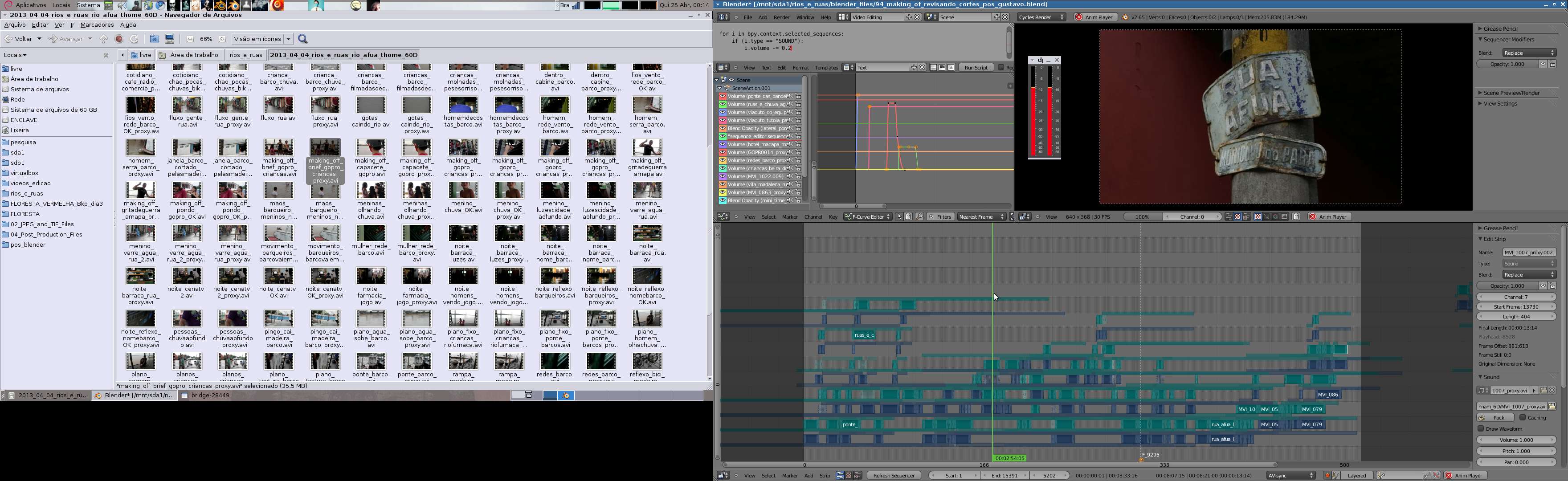Image resolution: width=1568 pixels, height=481 pixels.
Task: Enable the Caching checkbox
Action: [x=1523, y=418]
